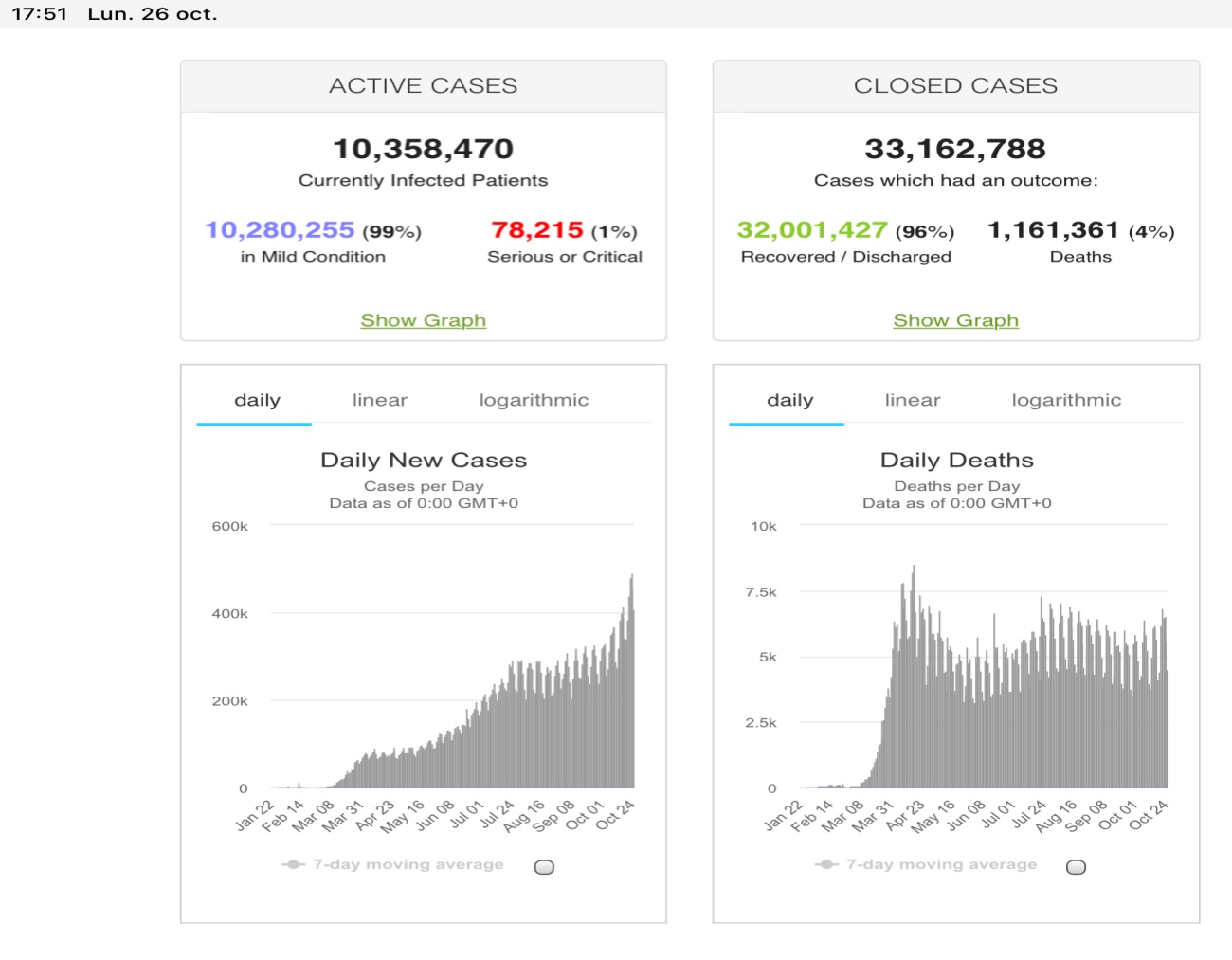Click the red serious or critical count 78,215
Viewport: 1232px width, 960px height.
coord(536,230)
